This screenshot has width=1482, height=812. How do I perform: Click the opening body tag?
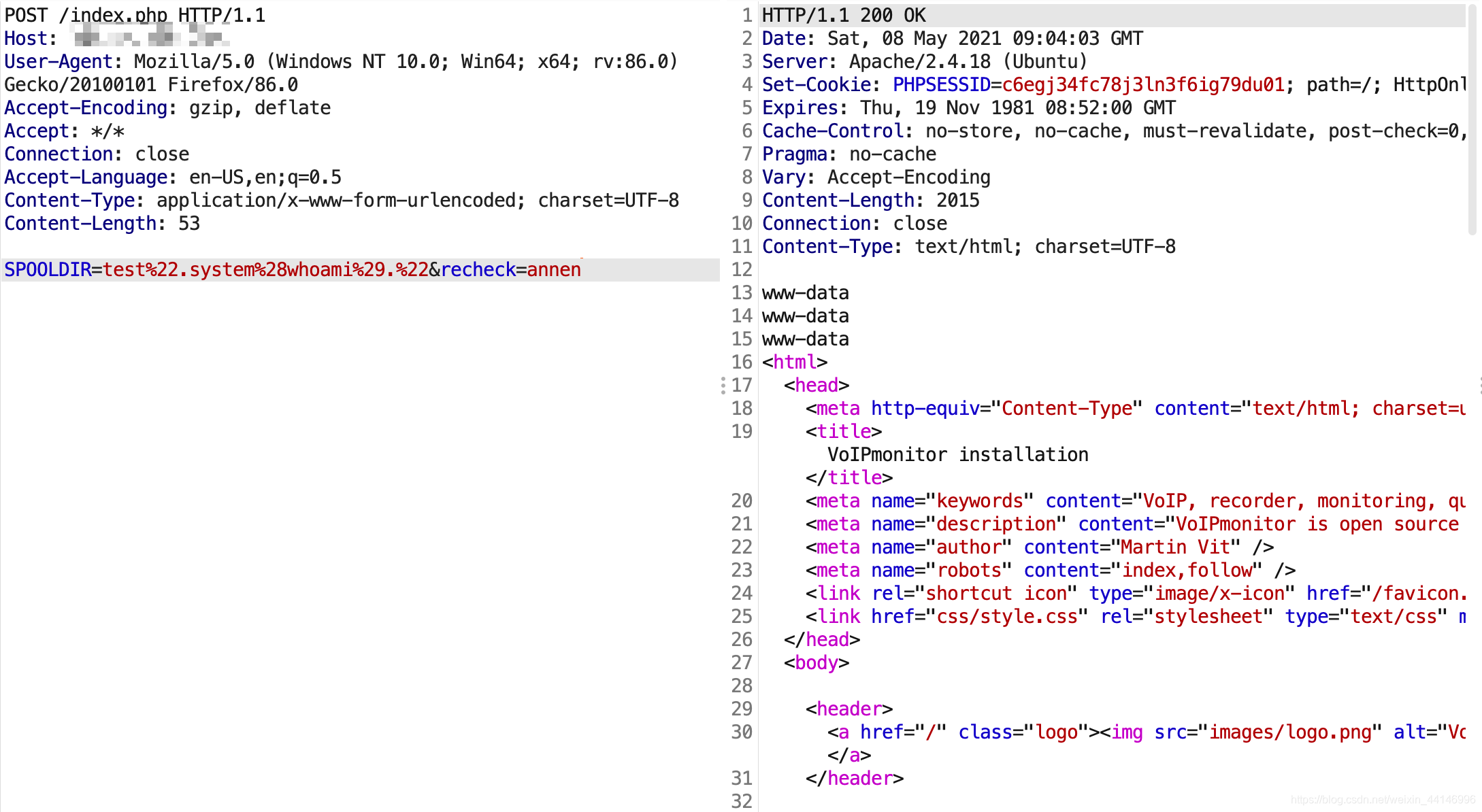coord(817,662)
